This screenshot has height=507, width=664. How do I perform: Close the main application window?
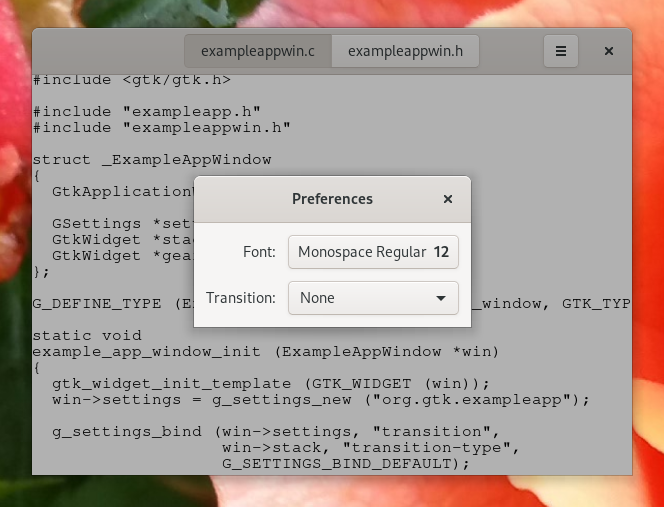click(609, 51)
